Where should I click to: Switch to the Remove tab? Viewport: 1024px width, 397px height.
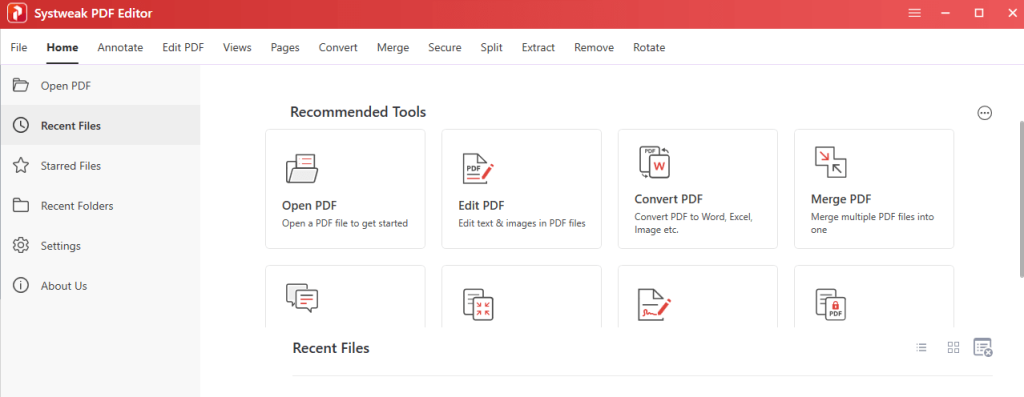point(594,48)
